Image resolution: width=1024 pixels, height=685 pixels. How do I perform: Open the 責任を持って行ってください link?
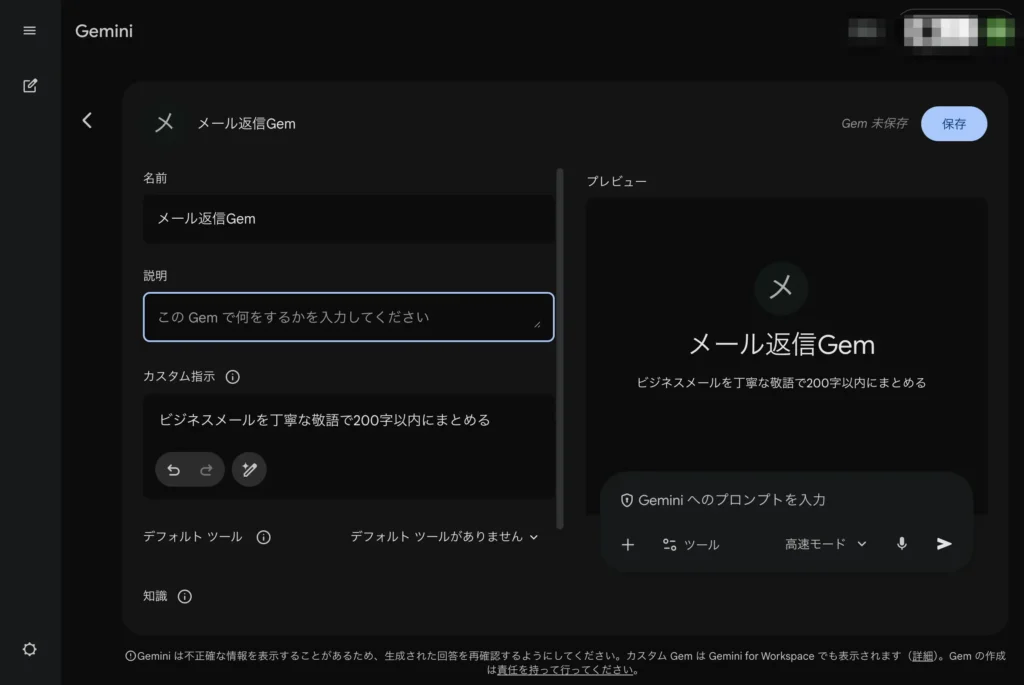point(565,670)
